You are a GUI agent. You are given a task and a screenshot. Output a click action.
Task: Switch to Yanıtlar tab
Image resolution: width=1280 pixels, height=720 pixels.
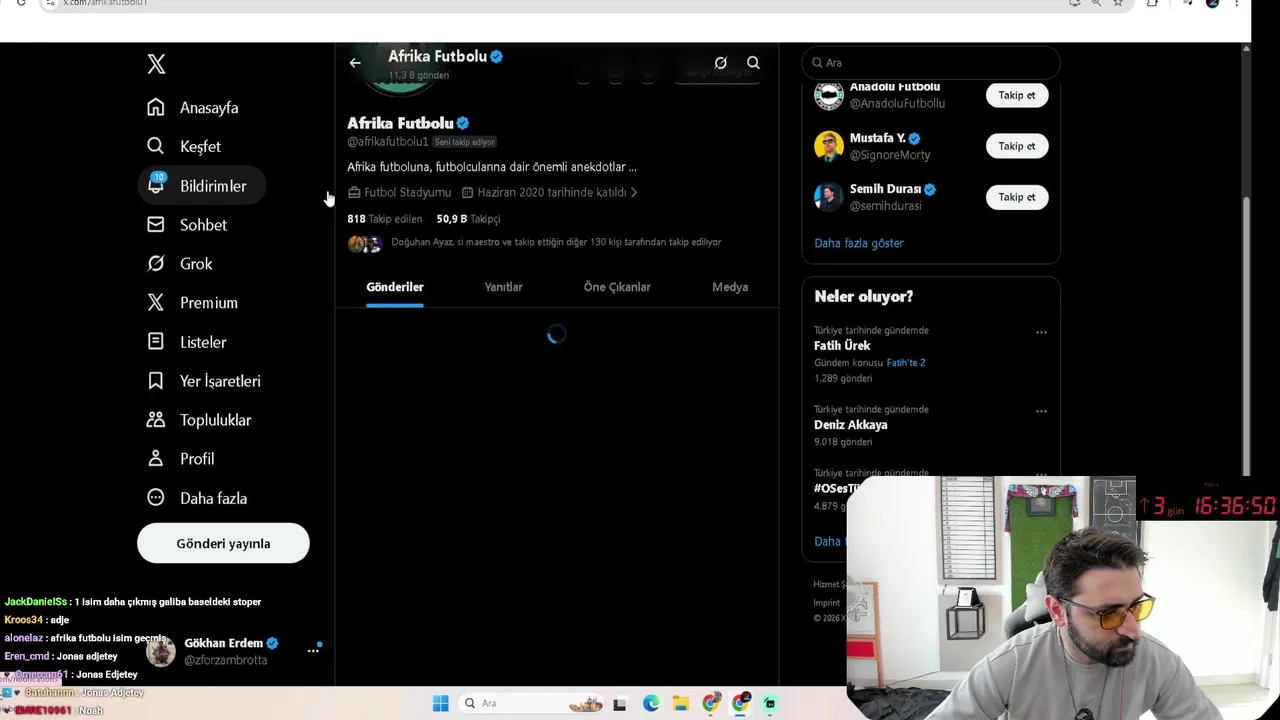point(503,287)
